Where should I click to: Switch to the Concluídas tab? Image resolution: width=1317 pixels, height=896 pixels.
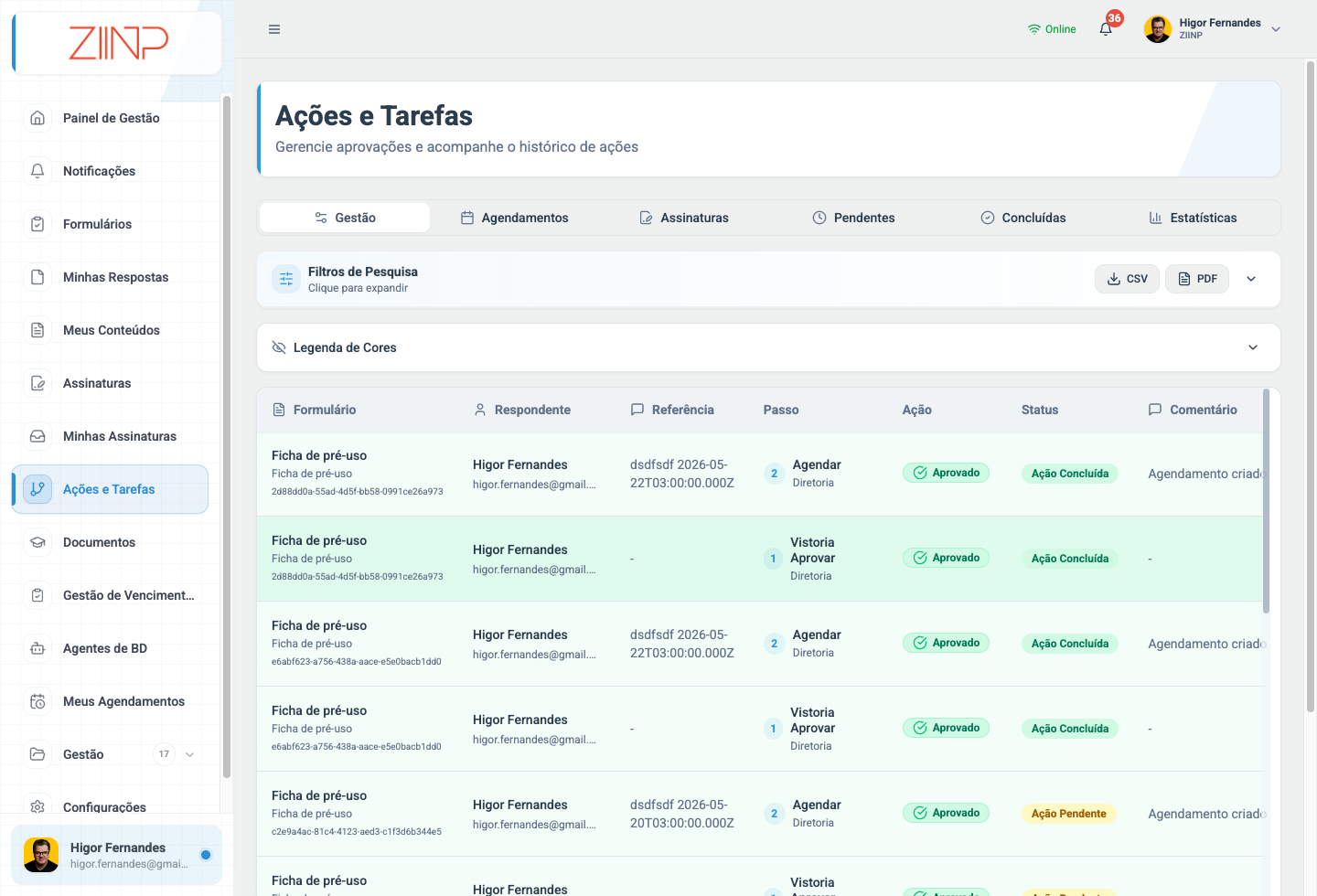1023,218
